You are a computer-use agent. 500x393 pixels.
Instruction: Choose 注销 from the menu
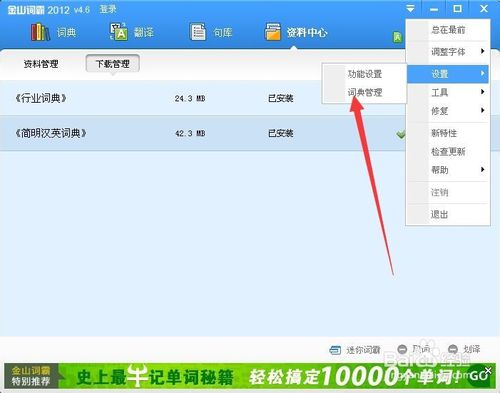coord(448,192)
